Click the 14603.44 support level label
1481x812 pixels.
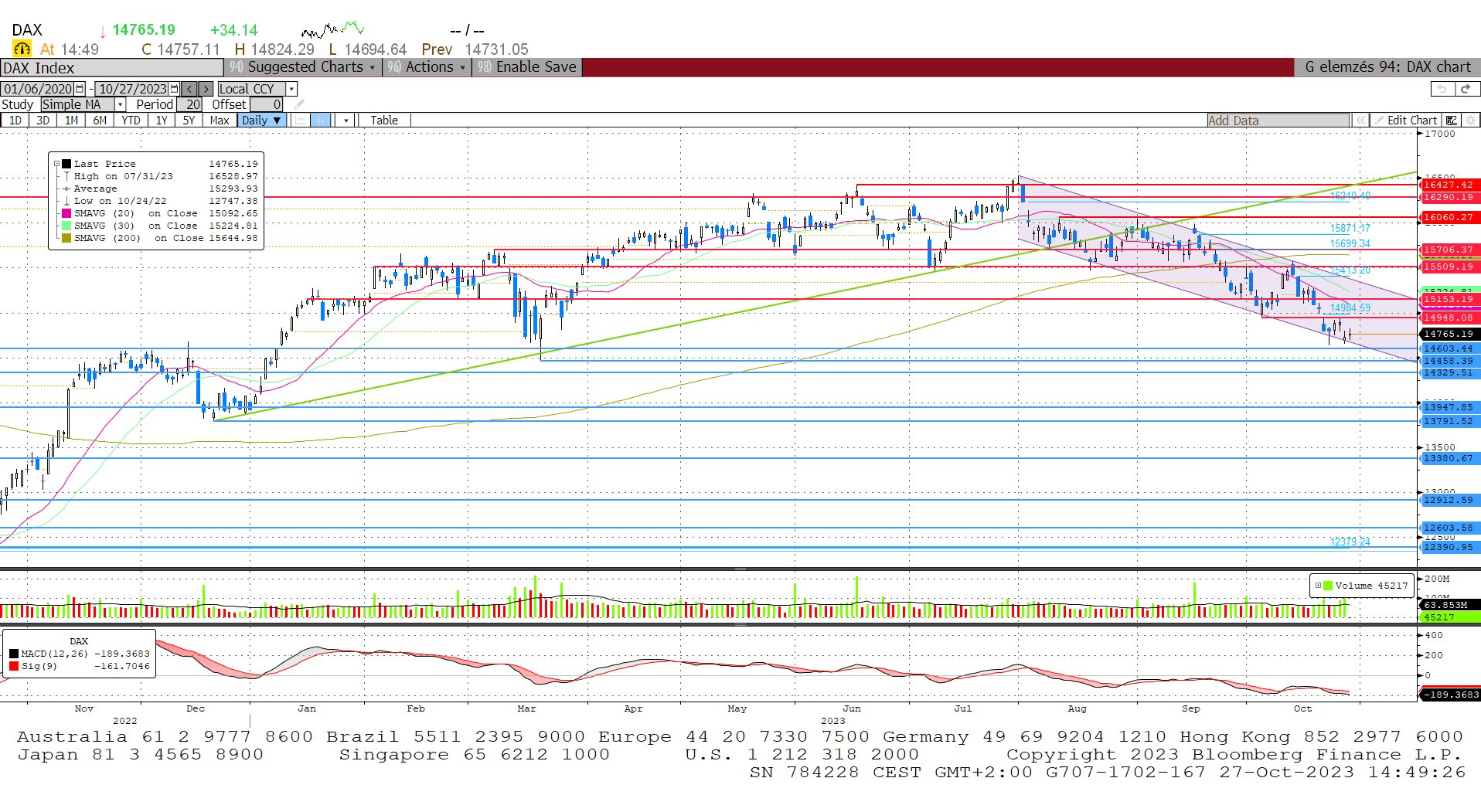1449,348
